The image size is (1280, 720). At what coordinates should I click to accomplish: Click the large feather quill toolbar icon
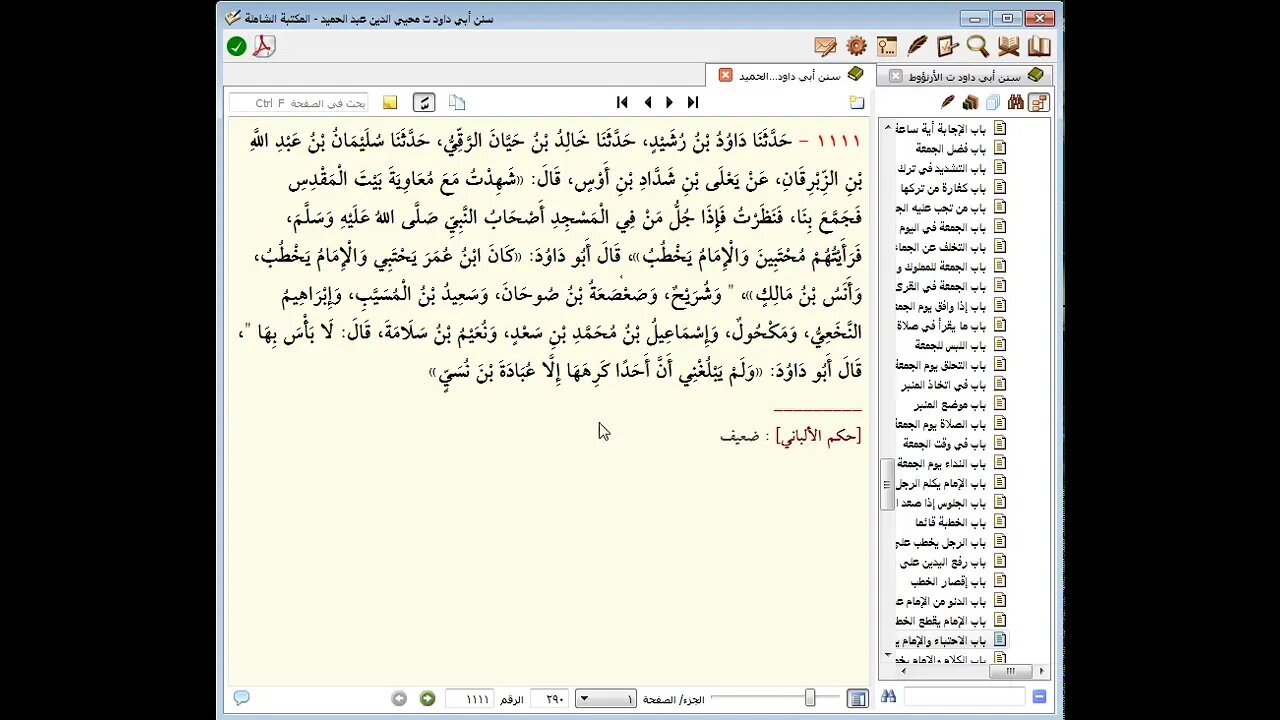click(917, 46)
